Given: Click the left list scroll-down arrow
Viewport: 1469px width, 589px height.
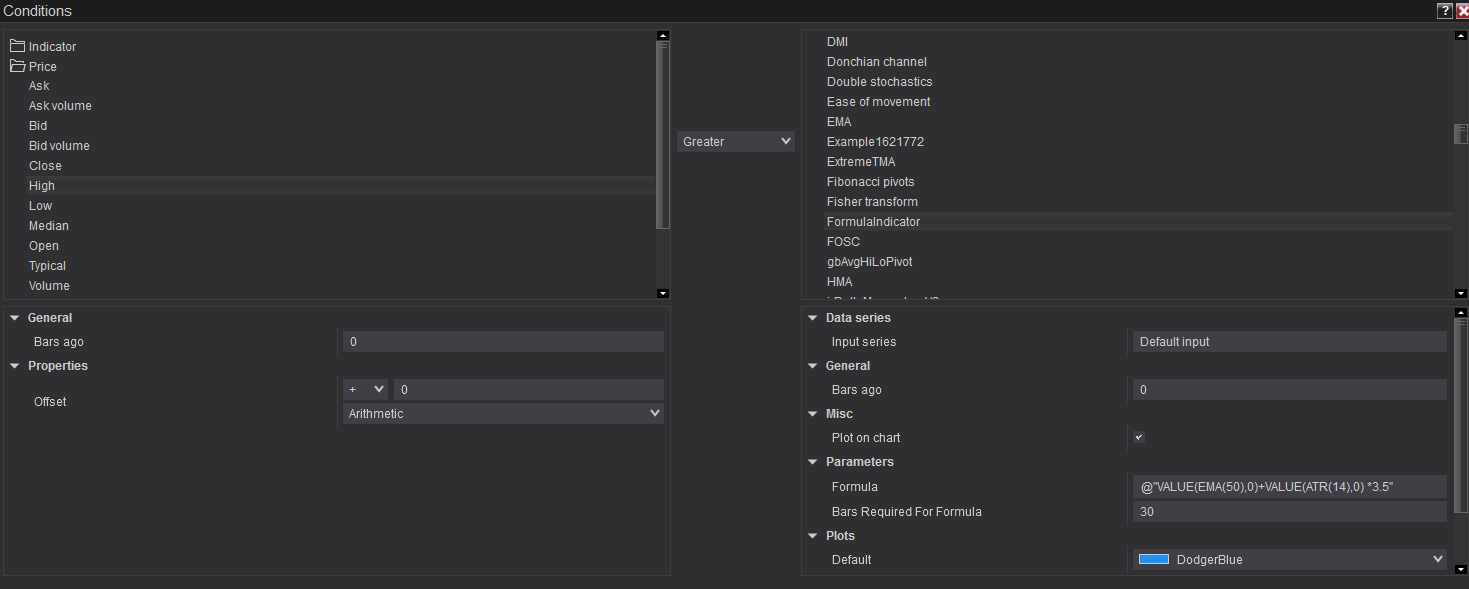Looking at the screenshot, I should pyautogui.click(x=662, y=293).
